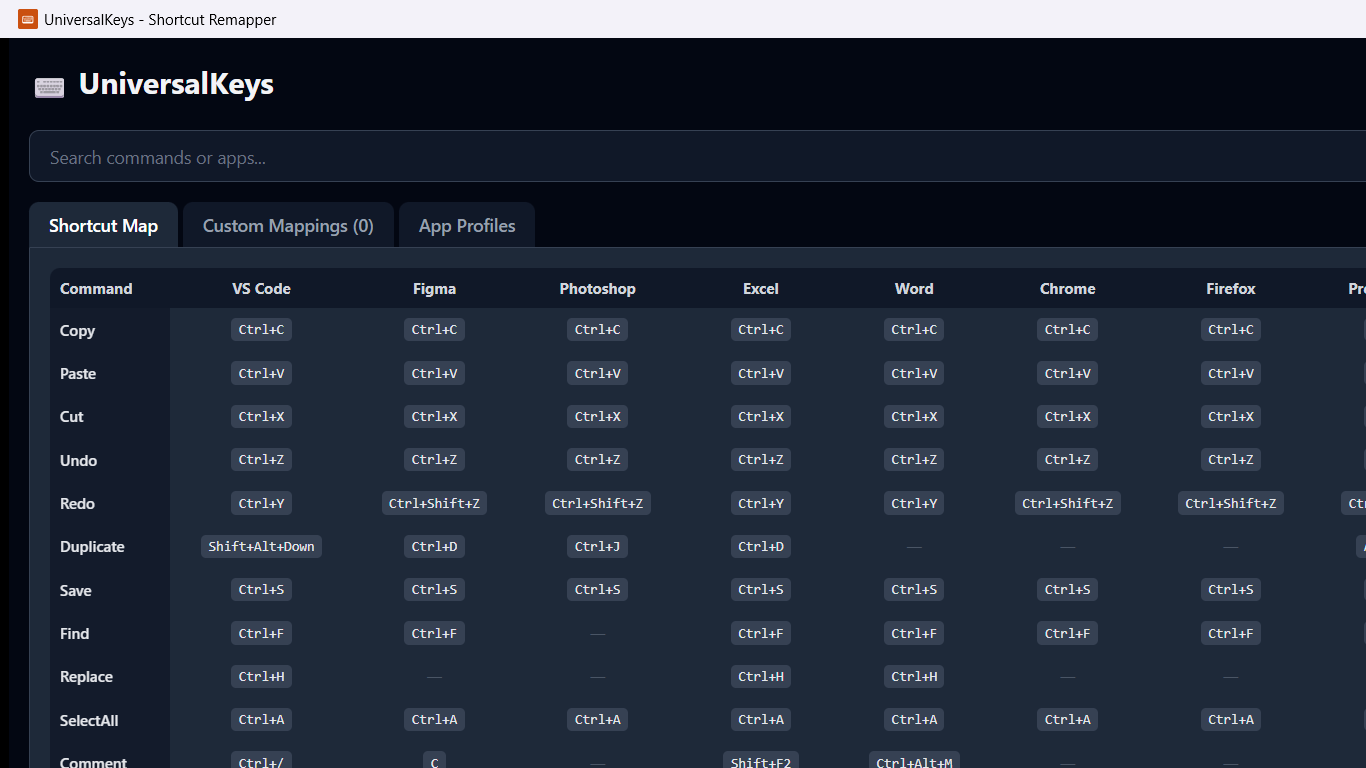Click Ctrl+H Replace shortcut for Excel
This screenshot has width=1366, height=768.
tap(761, 676)
